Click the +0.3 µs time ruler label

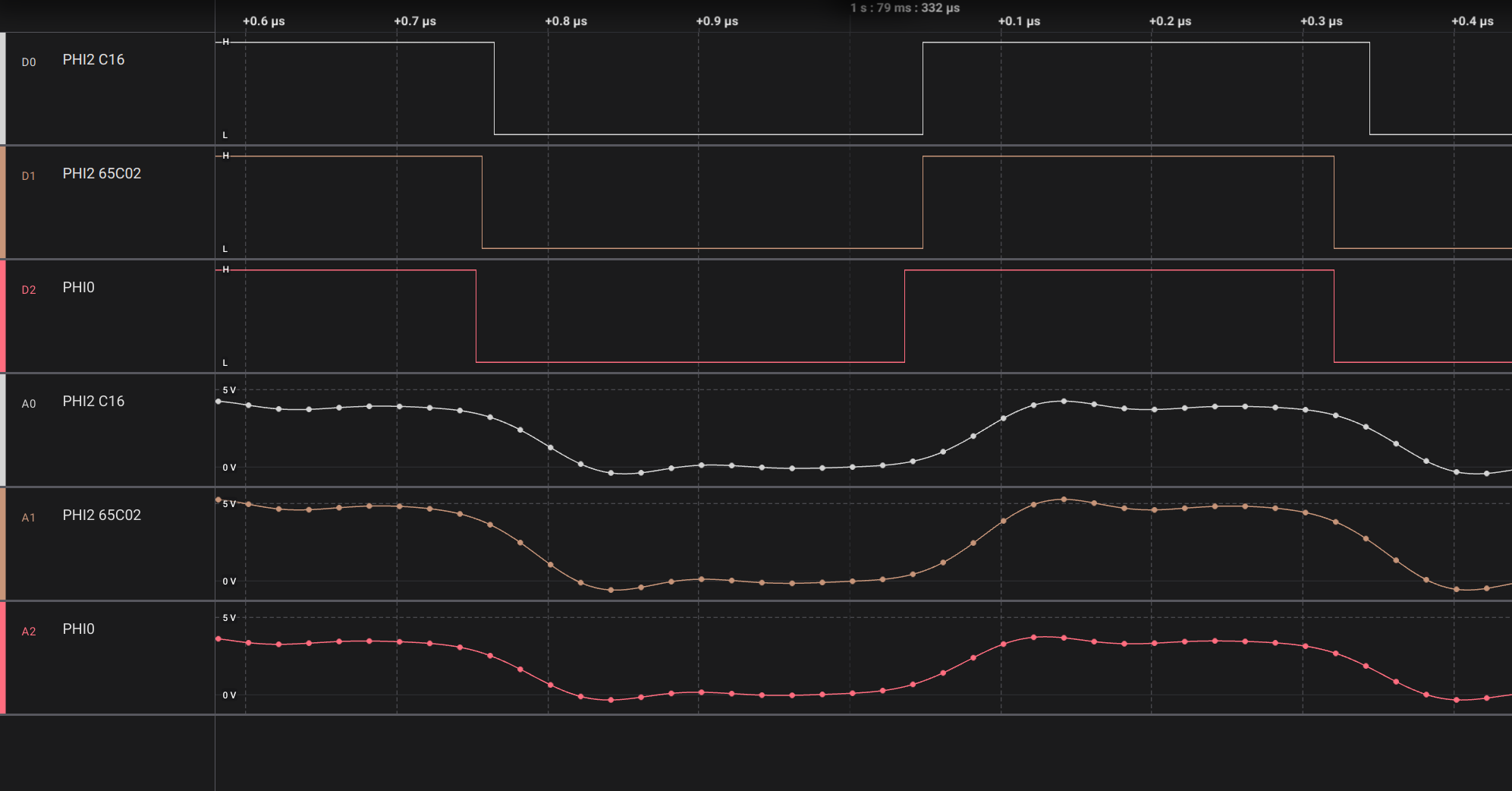click(1321, 21)
